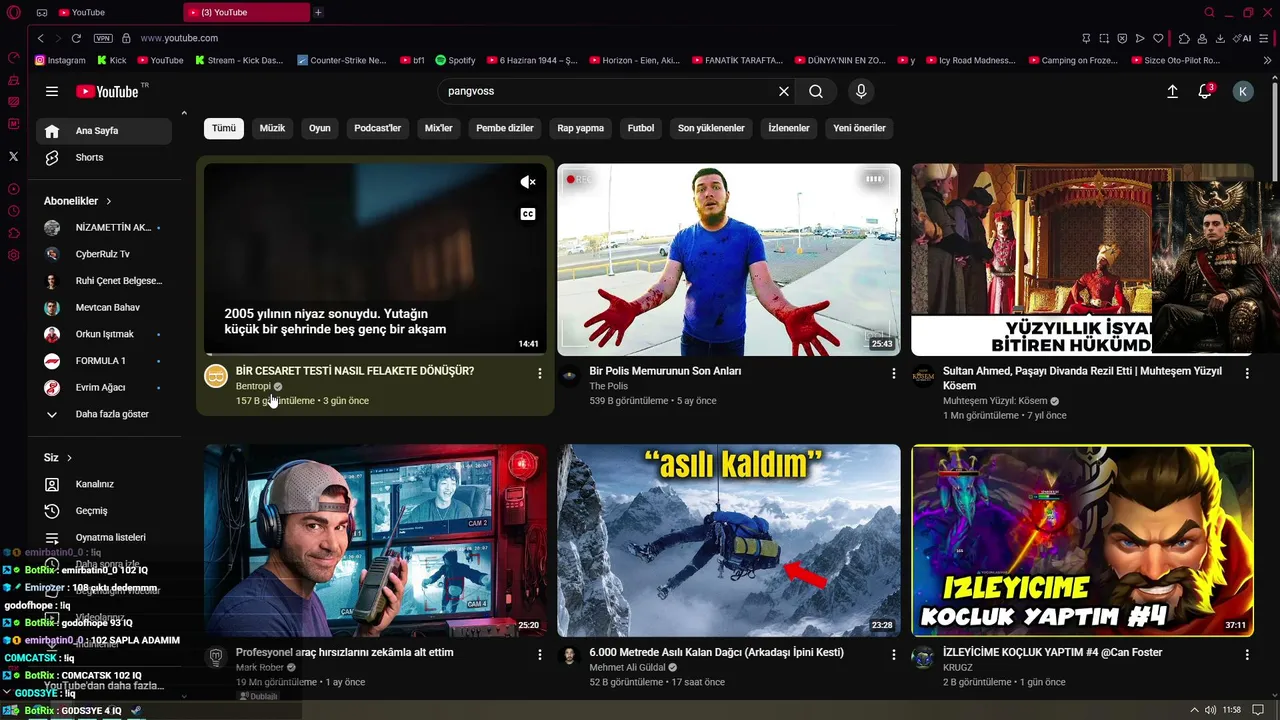The width and height of the screenshot is (1280, 720).
Task: Open the browser downloads arrow icon
Action: [x=1220, y=38]
